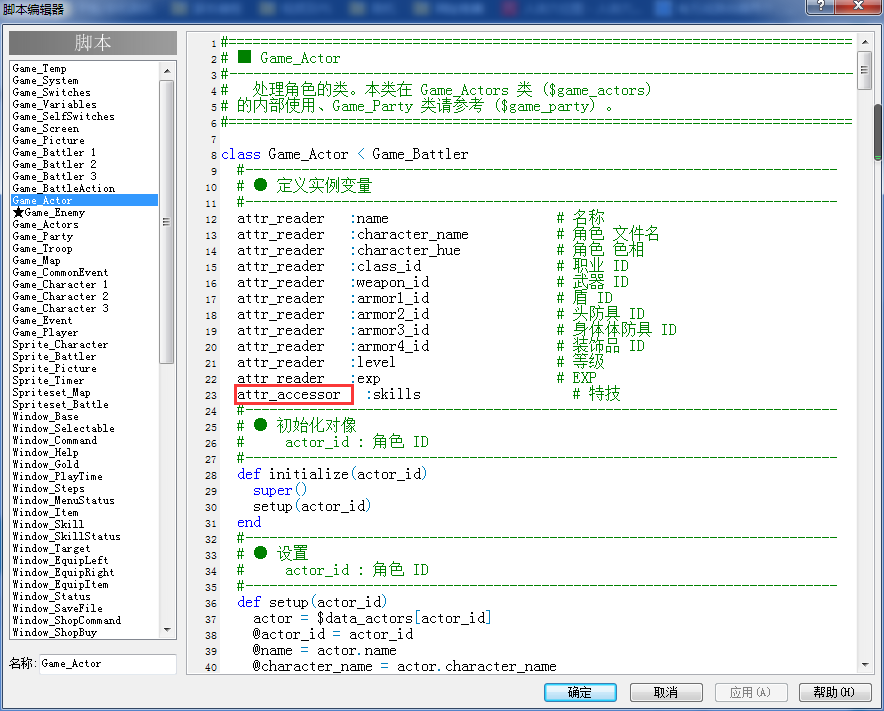
Task: Select Sprite_Character script
Action: [60, 345]
